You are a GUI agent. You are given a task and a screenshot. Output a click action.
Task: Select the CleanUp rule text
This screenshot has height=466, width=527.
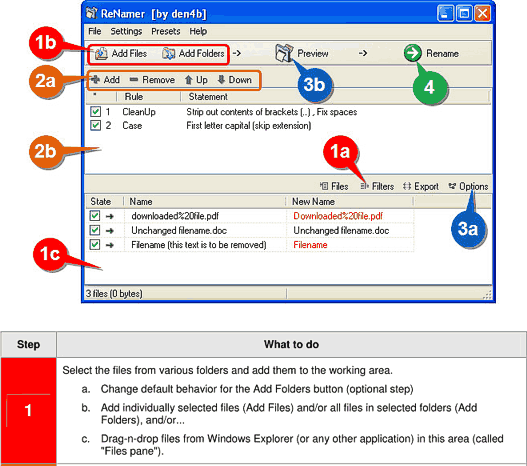[x=139, y=112]
